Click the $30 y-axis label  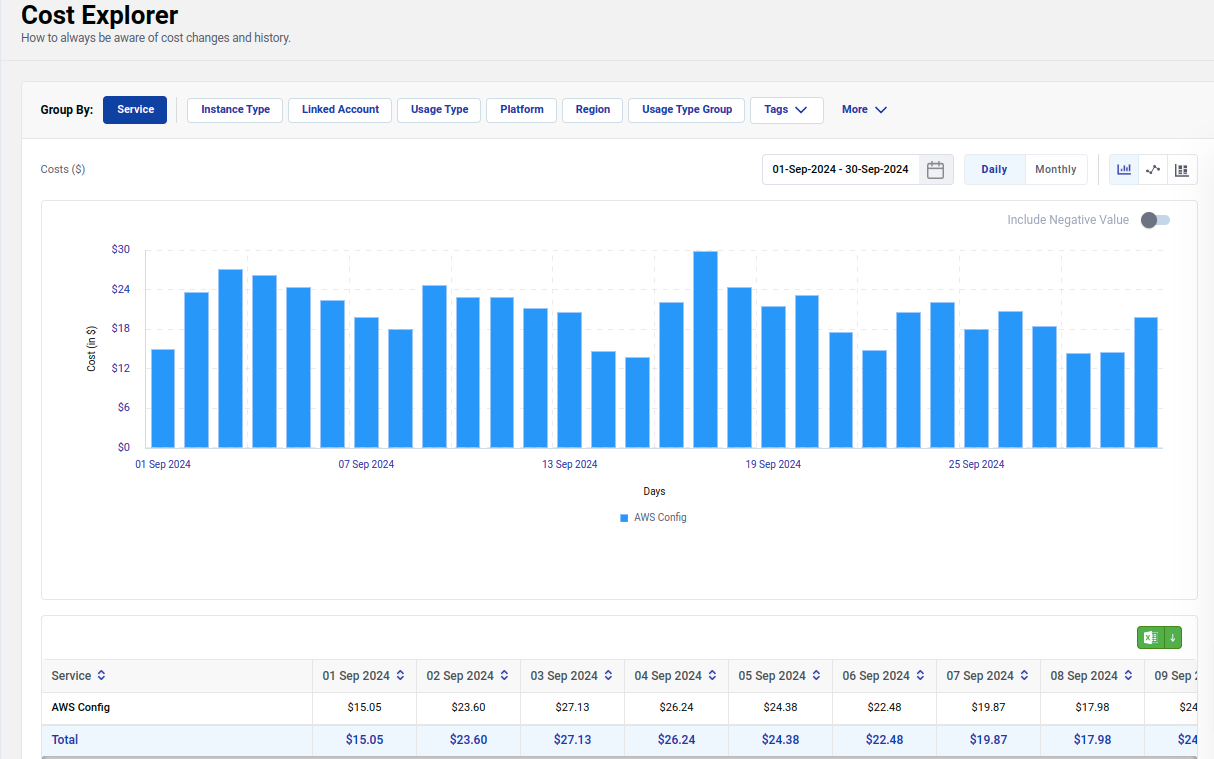pos(121,250)
